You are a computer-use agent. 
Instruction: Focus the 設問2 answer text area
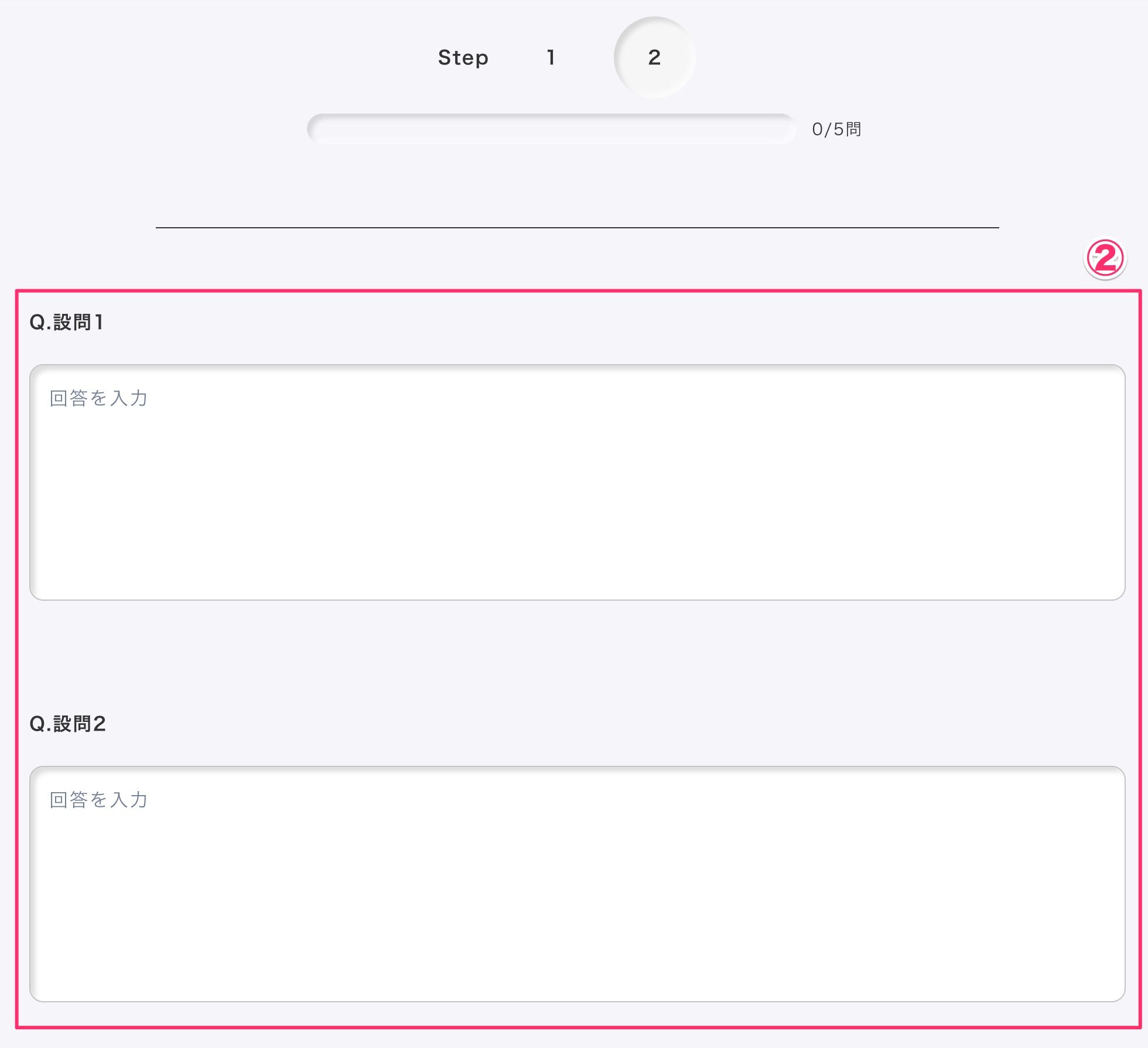click(x=577, y=884)
